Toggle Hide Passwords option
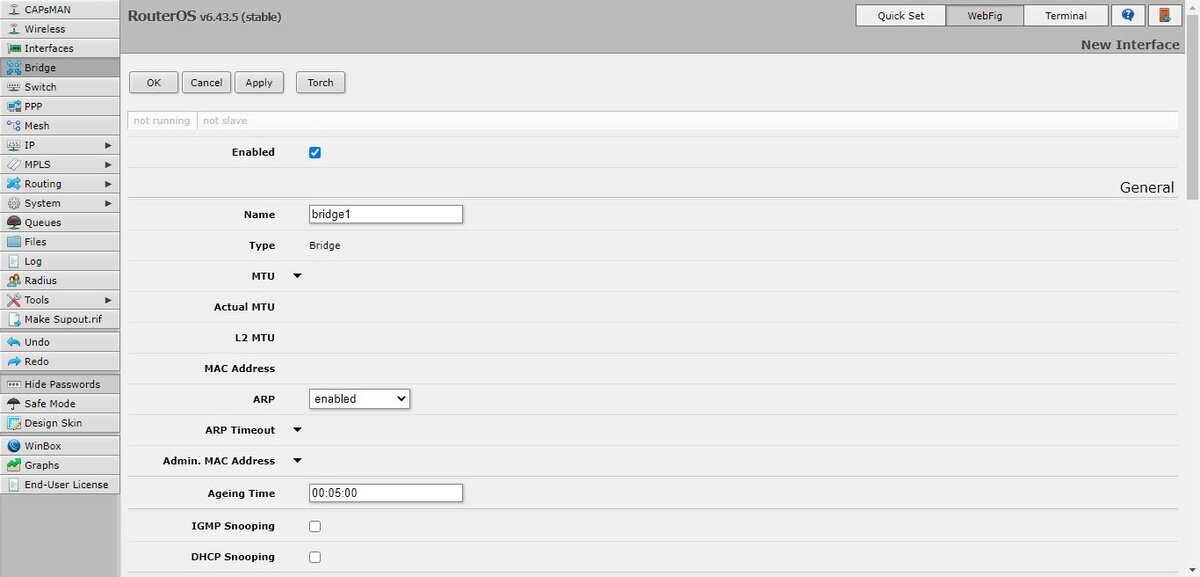 [60, 384]
